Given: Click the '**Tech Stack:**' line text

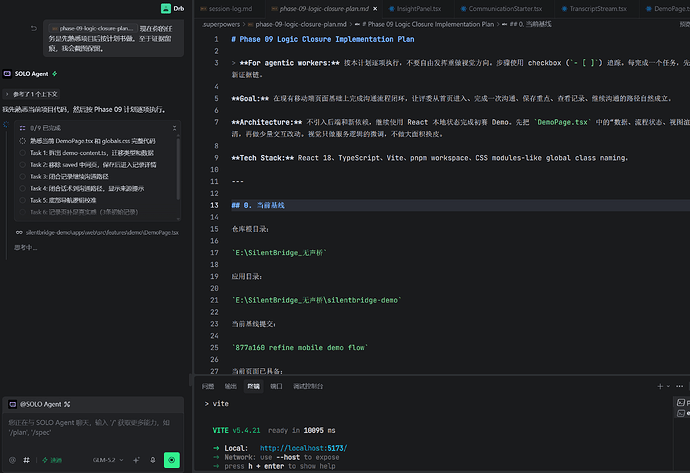Looking at the screenshot, I should coord(429,158).
